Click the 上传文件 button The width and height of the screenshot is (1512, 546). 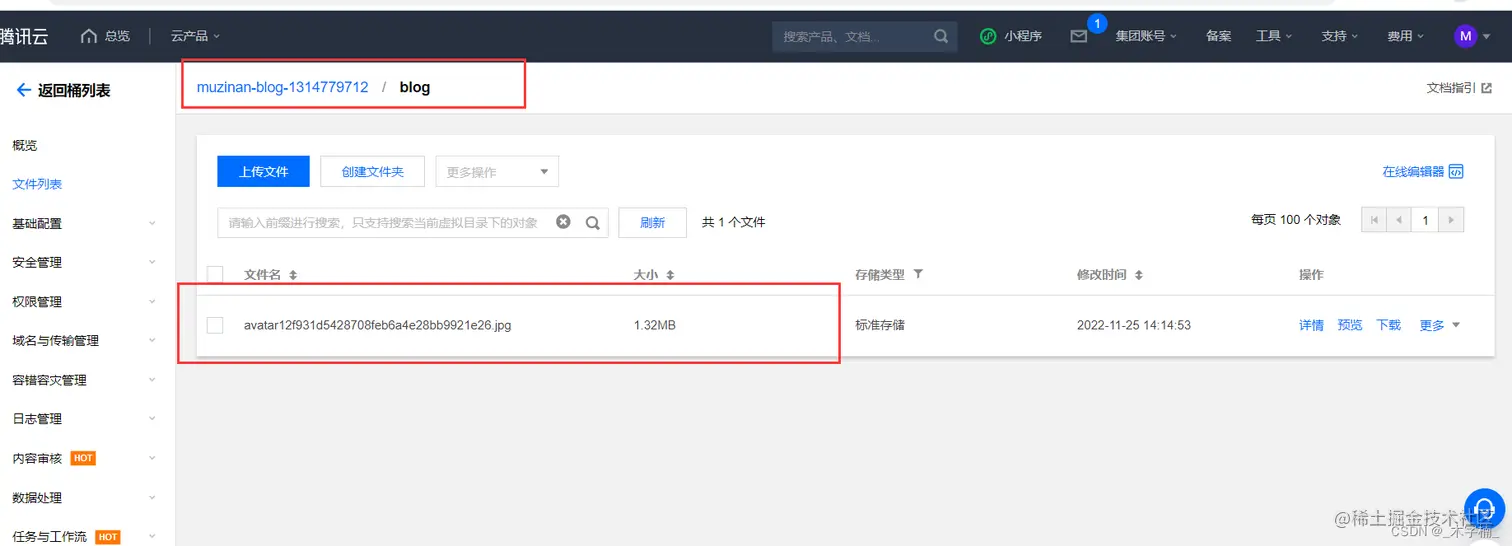pos(263,172)
